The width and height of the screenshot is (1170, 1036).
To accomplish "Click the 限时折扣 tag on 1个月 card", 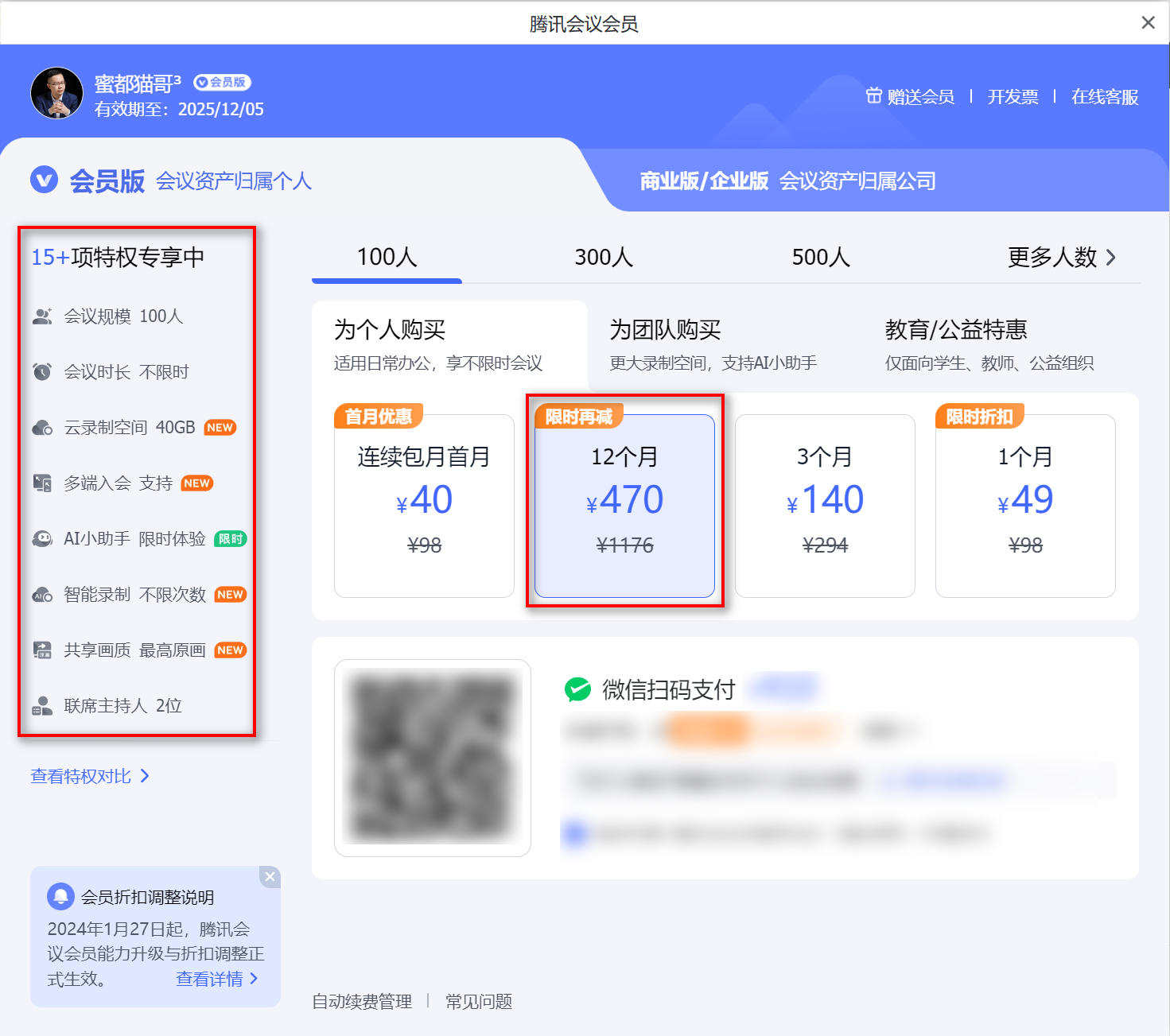I will coord(980,416).
